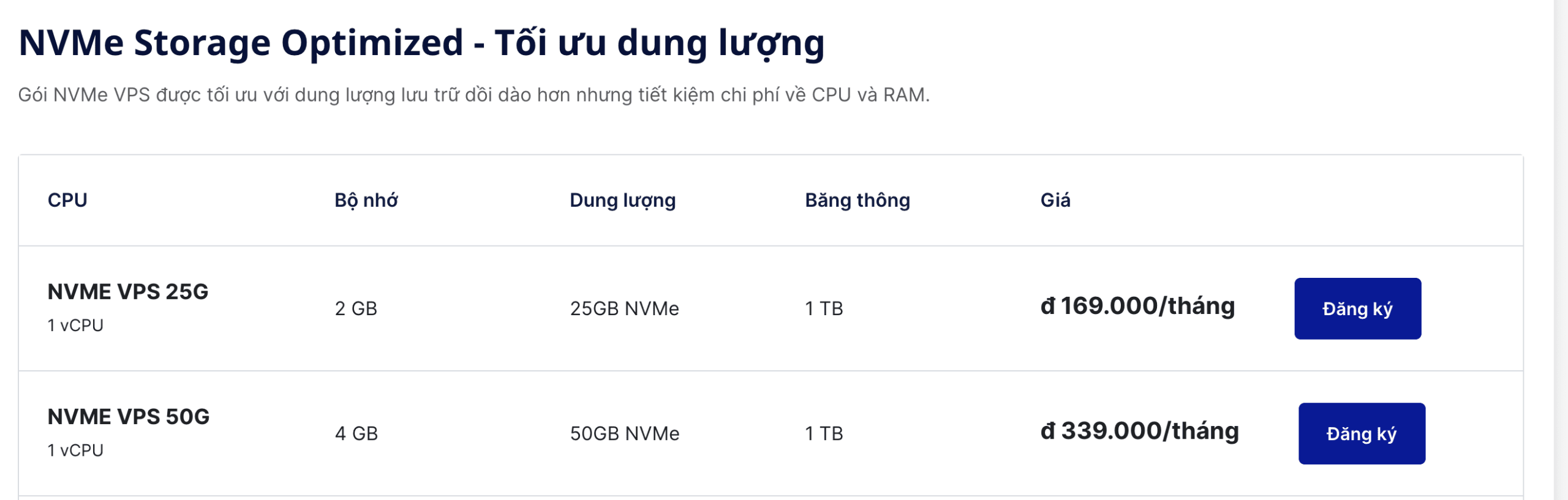Click the Giá column header
1568x500 pixels.
(x=1055, y=200)
